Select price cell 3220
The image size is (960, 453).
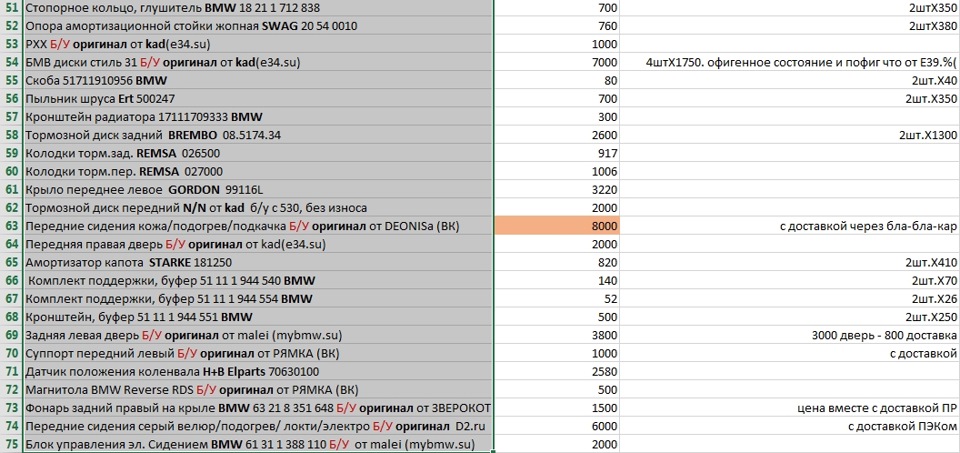pos(557,190)
